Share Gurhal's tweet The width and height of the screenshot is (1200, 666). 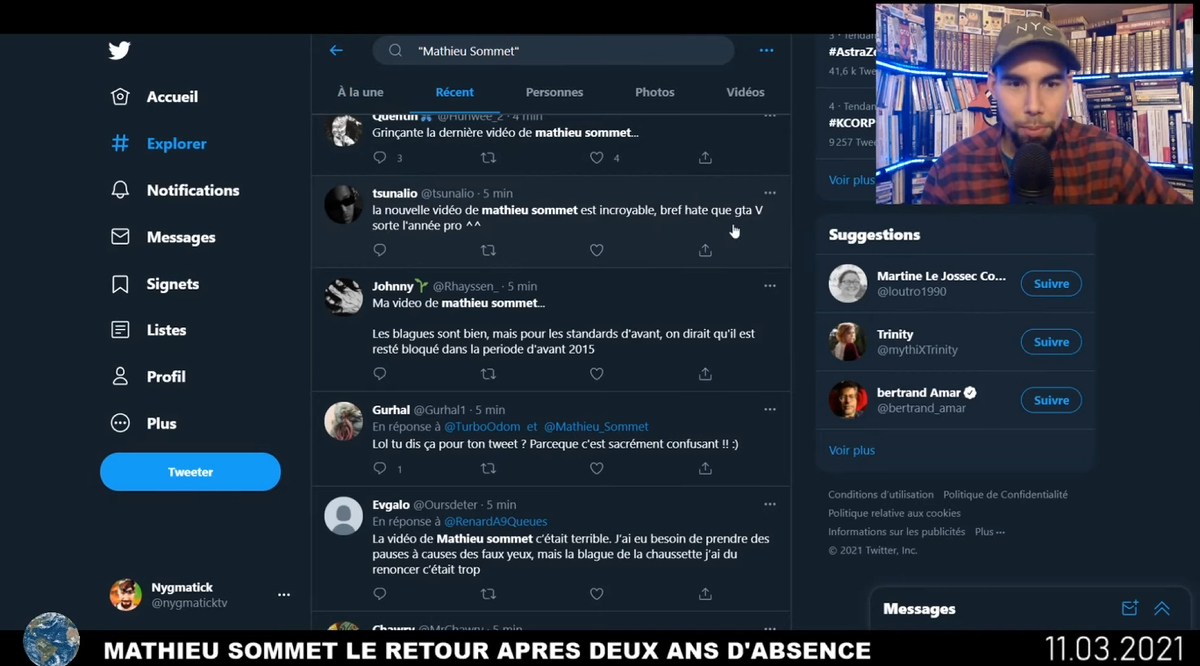pos(705,468)
